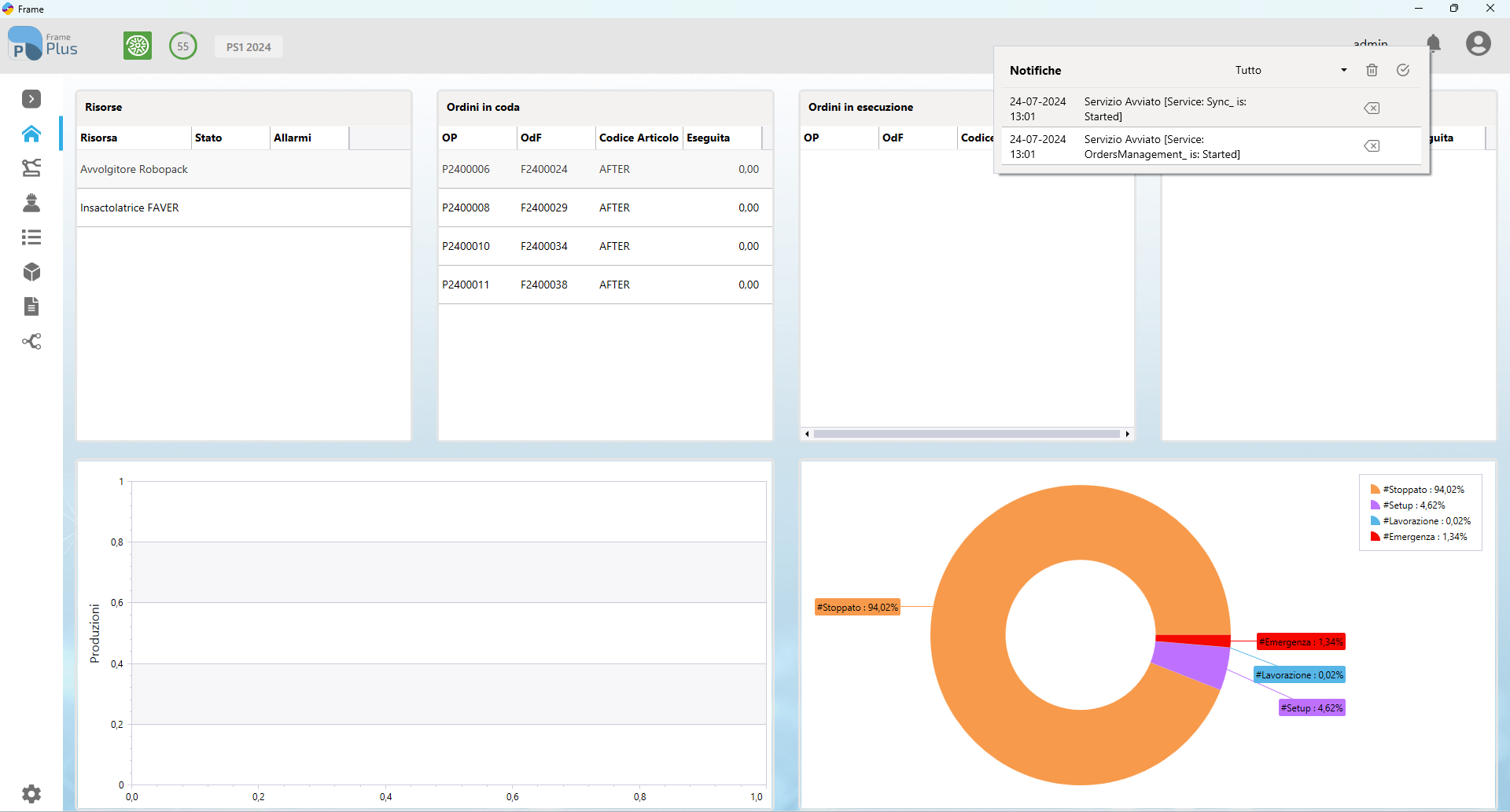Open the admin user profile avatar
Viewport: 1510px width, 812px height.
point(1478,43)
